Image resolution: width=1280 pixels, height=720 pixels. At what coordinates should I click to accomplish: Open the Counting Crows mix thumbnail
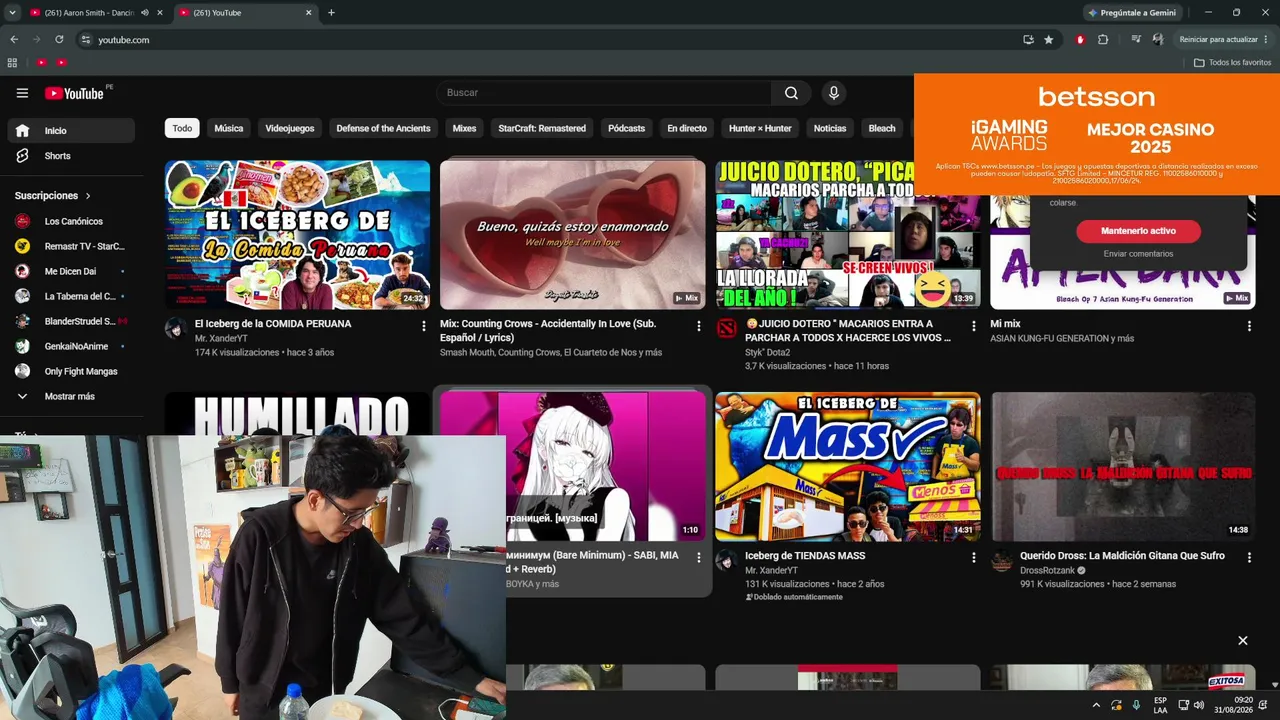coord(572,234)
